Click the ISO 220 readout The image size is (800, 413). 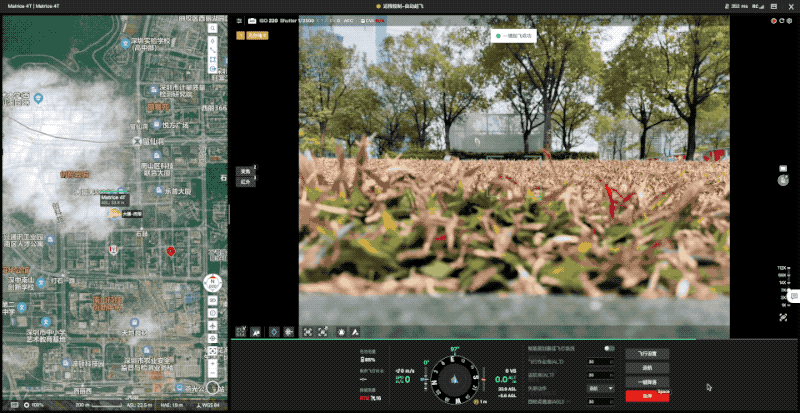click(268, 21)
